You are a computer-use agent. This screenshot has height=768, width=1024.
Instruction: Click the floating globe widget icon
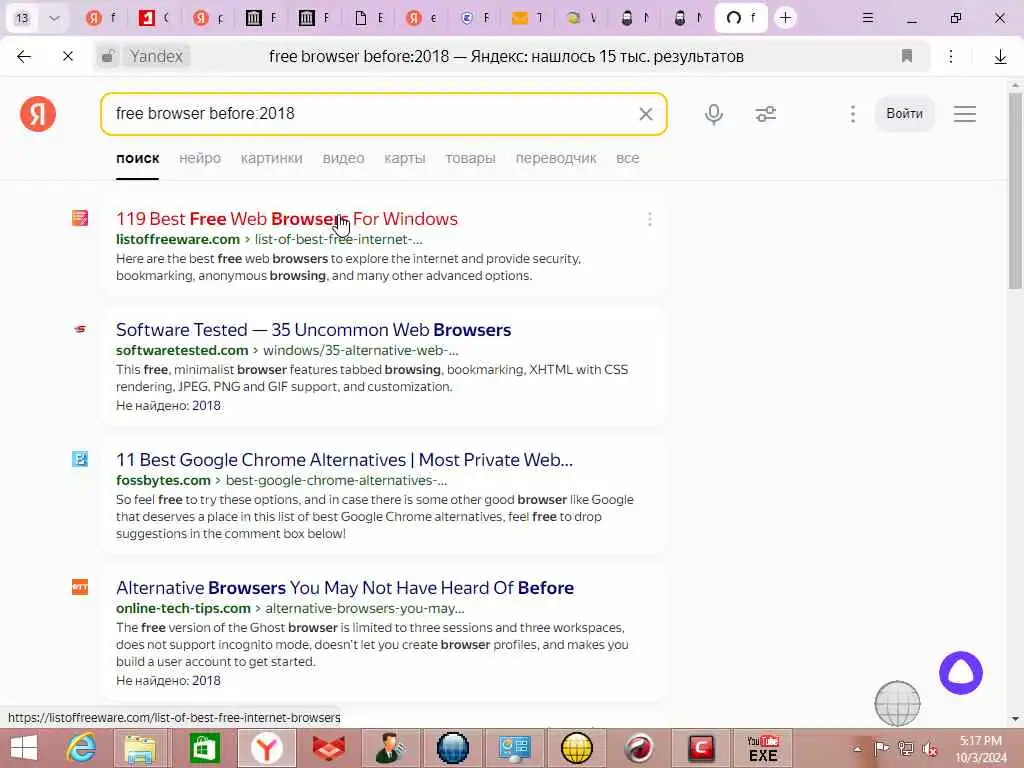(897, 703)
